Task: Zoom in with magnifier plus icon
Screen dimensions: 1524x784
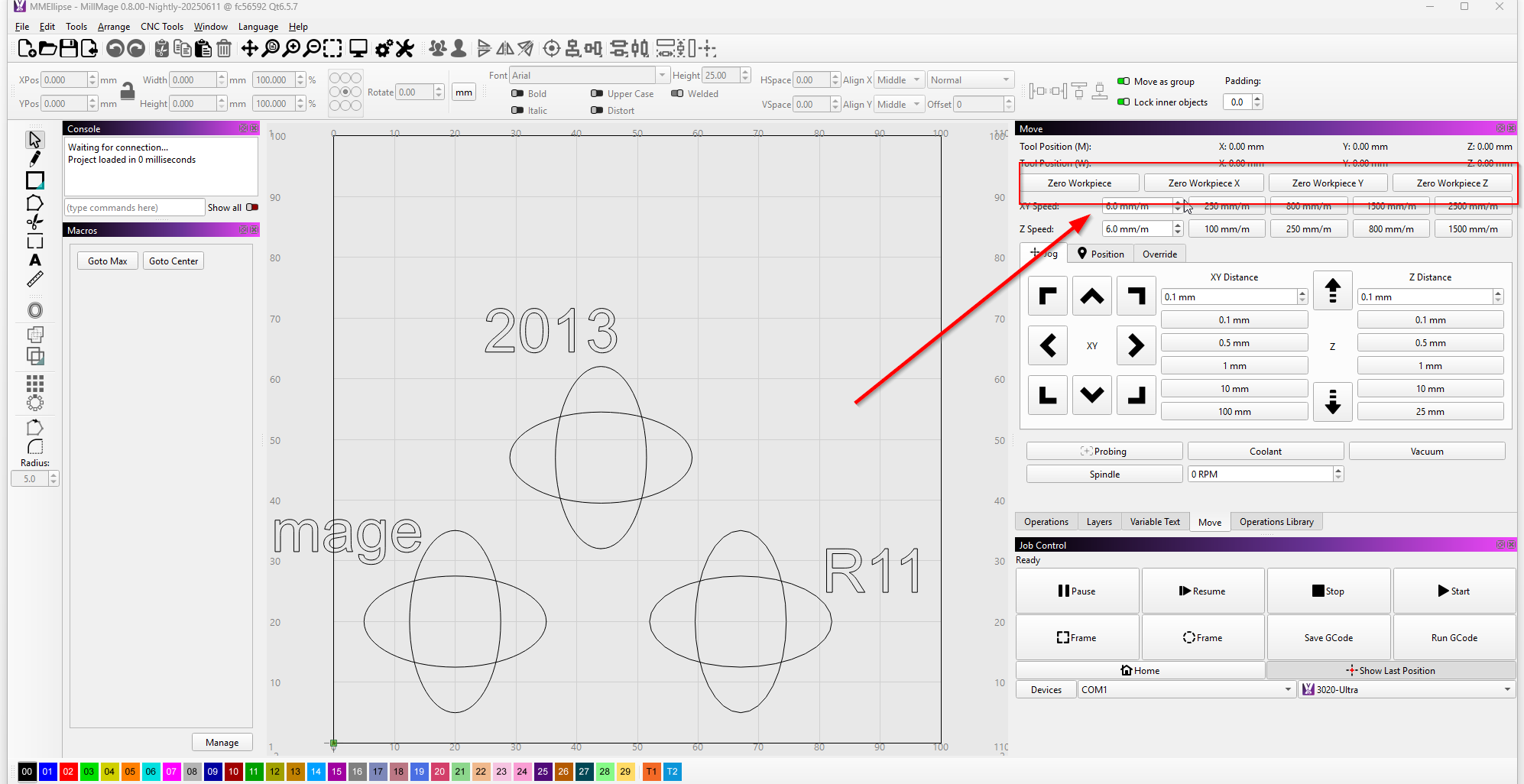Action: click(x=291, y=49)
